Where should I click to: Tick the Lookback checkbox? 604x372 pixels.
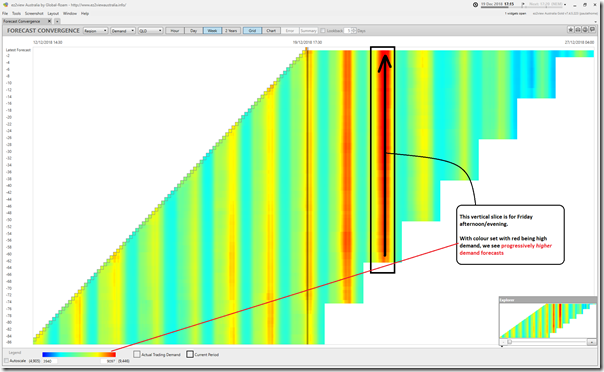(x=323, y=30)
